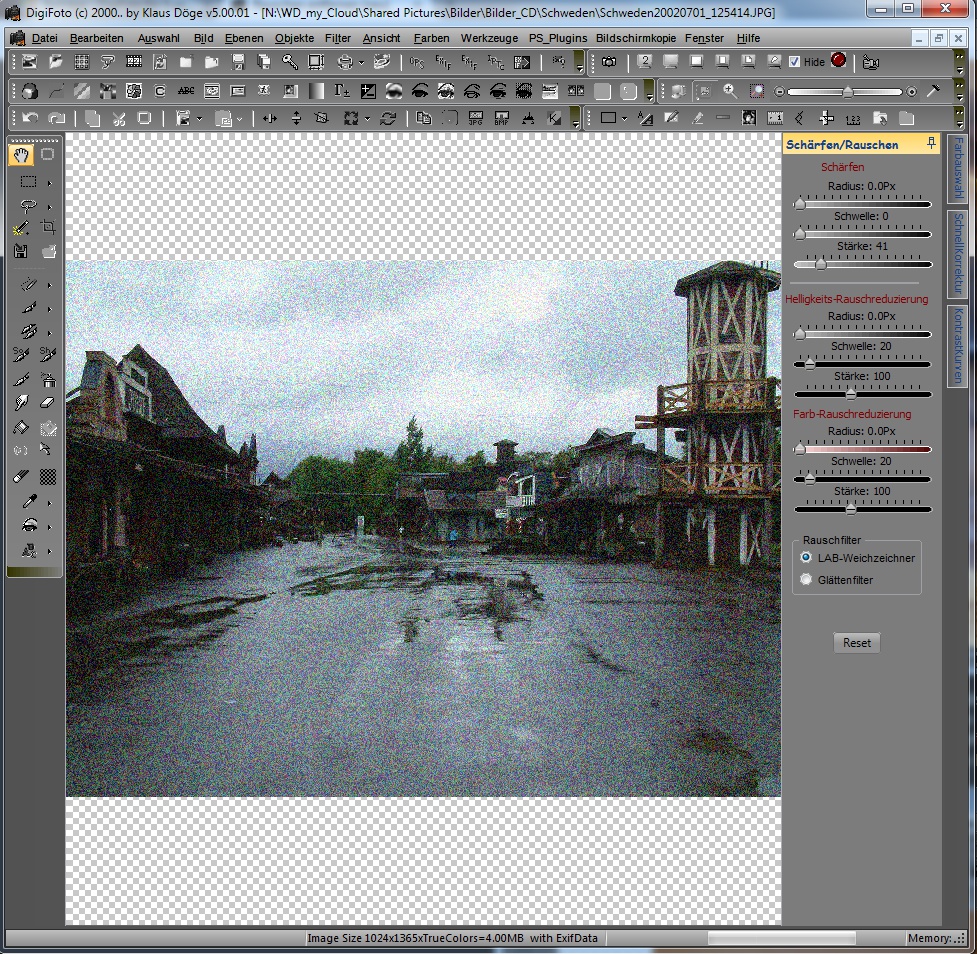Click the scissors Cut icon
This screenshot has height=954, width=977.
pyautogui.click(x=118, y=118)
